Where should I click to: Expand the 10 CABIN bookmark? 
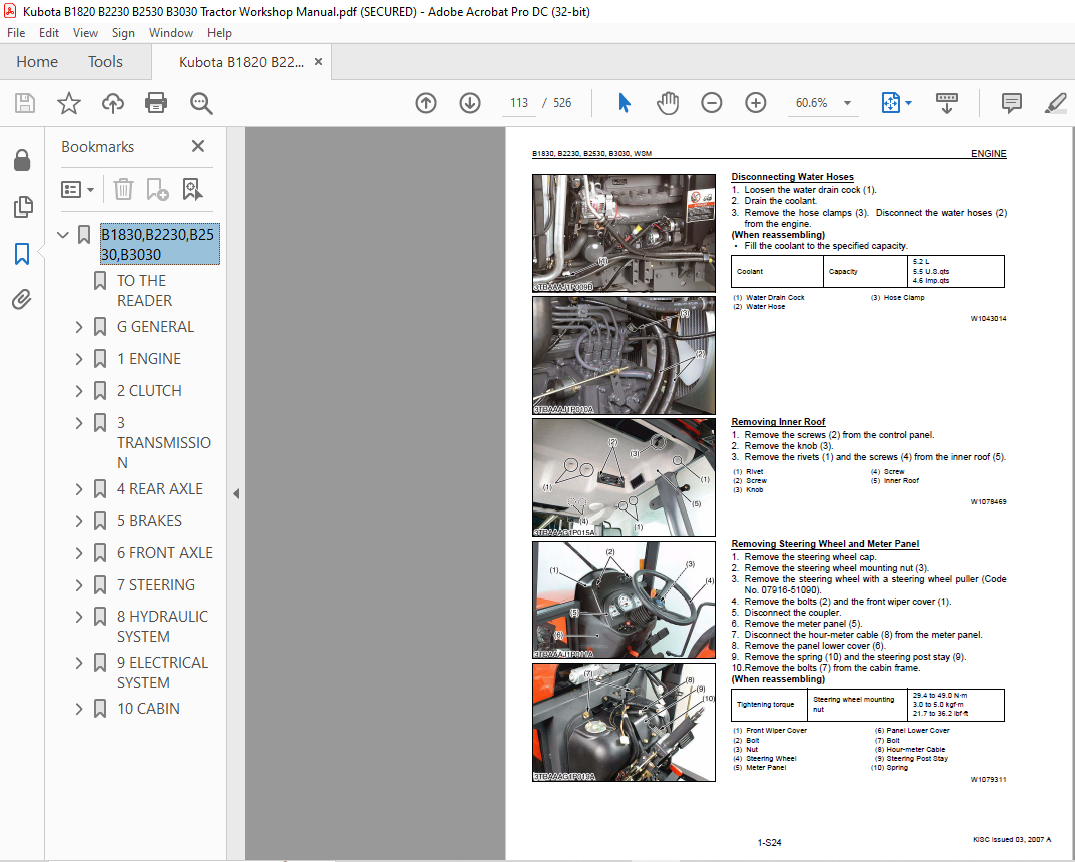(x=79, y=709)
